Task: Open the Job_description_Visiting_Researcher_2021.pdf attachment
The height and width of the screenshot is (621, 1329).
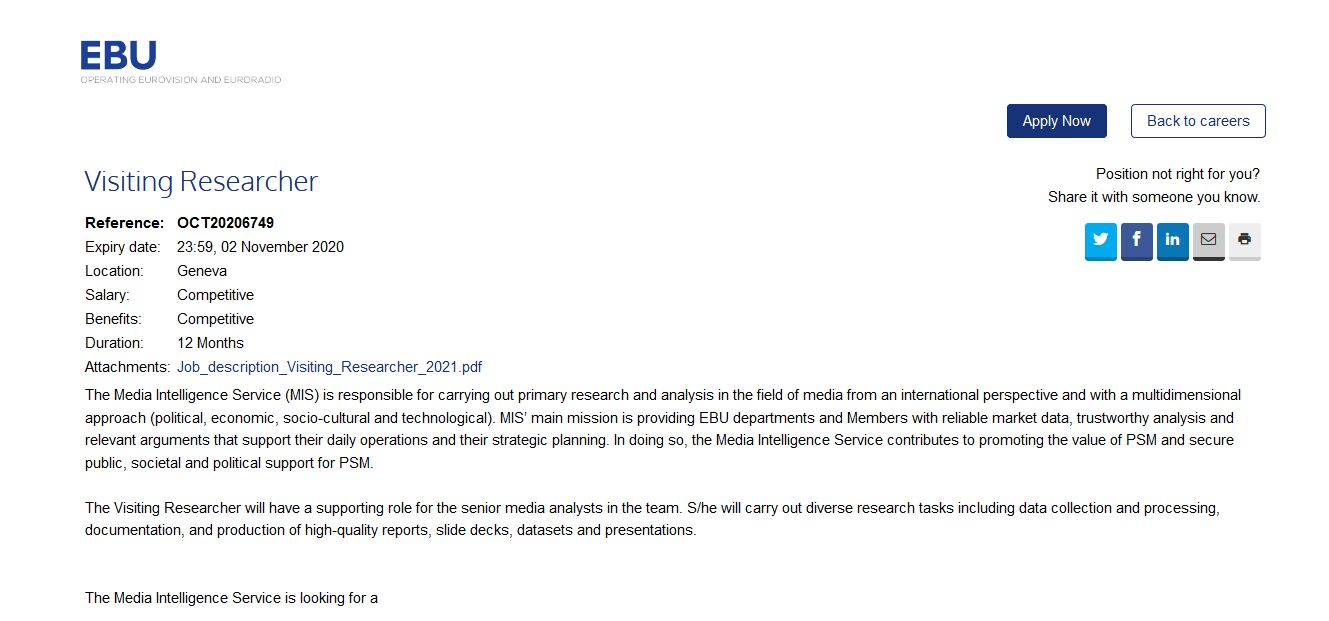Action: pos(329,367)
